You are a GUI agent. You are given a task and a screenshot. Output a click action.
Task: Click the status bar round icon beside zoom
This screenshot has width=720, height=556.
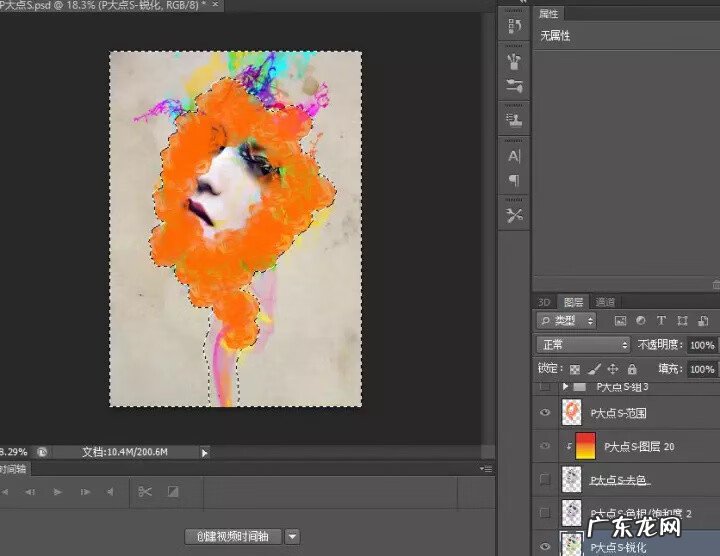pyautogui.click(x=42, y=452)
